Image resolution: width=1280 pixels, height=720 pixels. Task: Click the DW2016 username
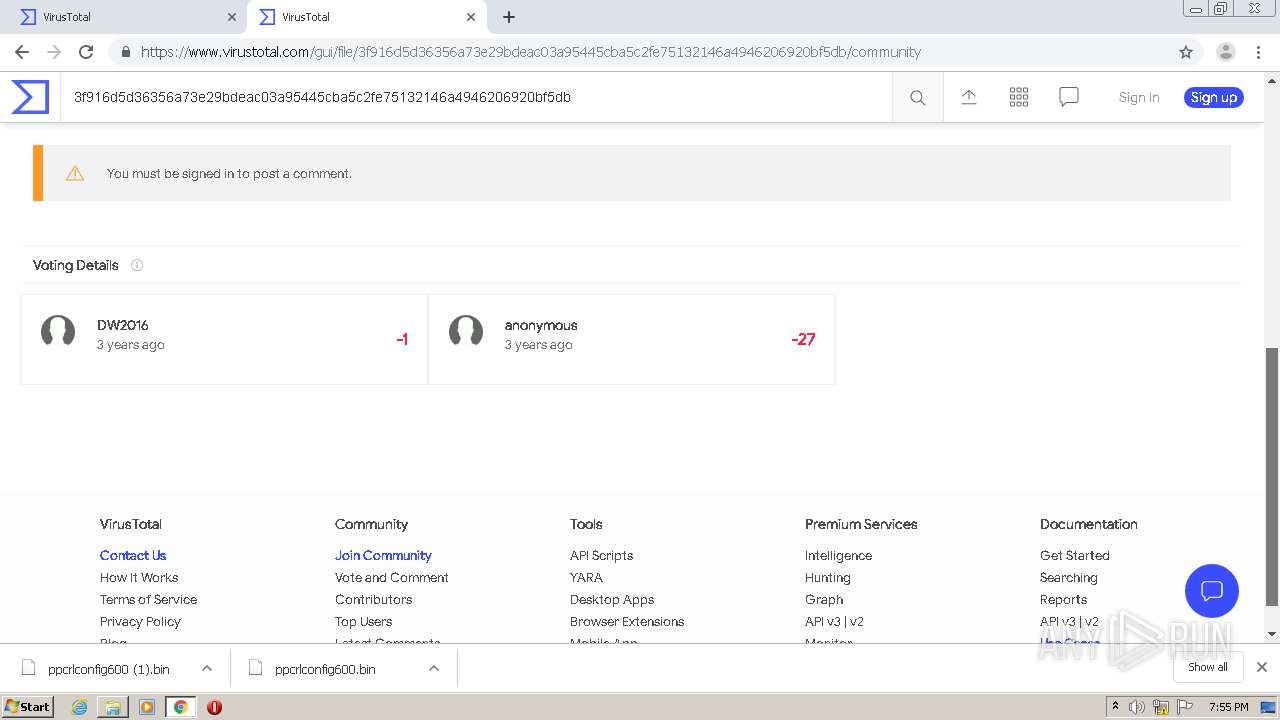pos(123,325)
